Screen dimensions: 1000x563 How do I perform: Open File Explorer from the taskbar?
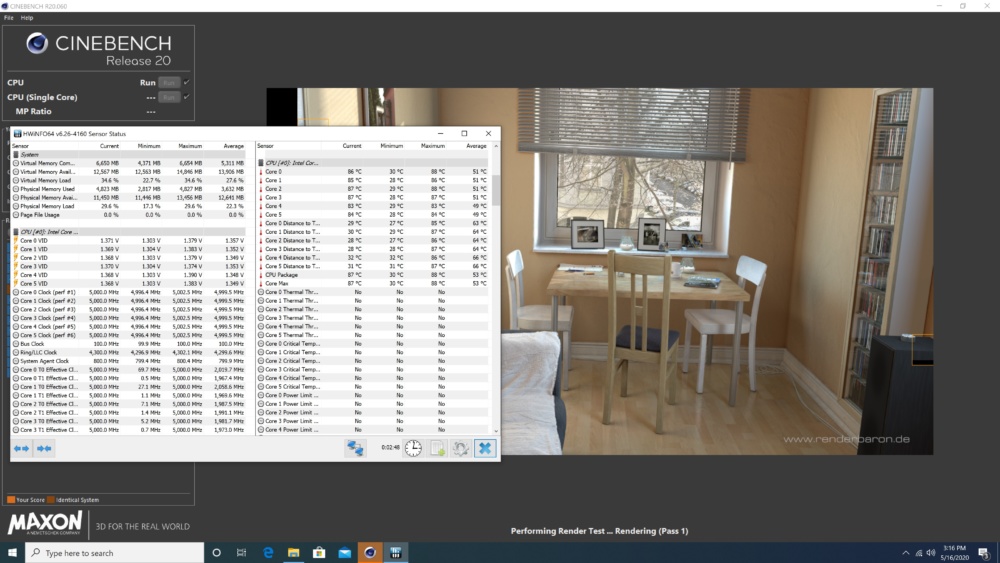coord(293,553)
